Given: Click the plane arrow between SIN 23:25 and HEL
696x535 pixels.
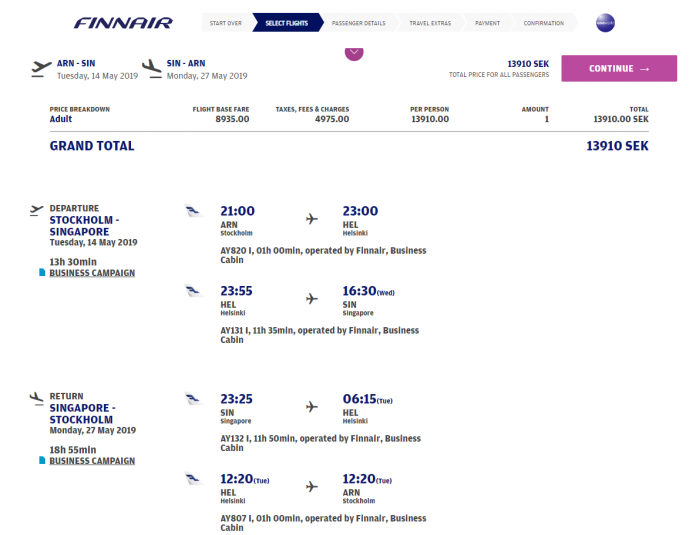Looking at the screenshot, I should pos(312,407).
